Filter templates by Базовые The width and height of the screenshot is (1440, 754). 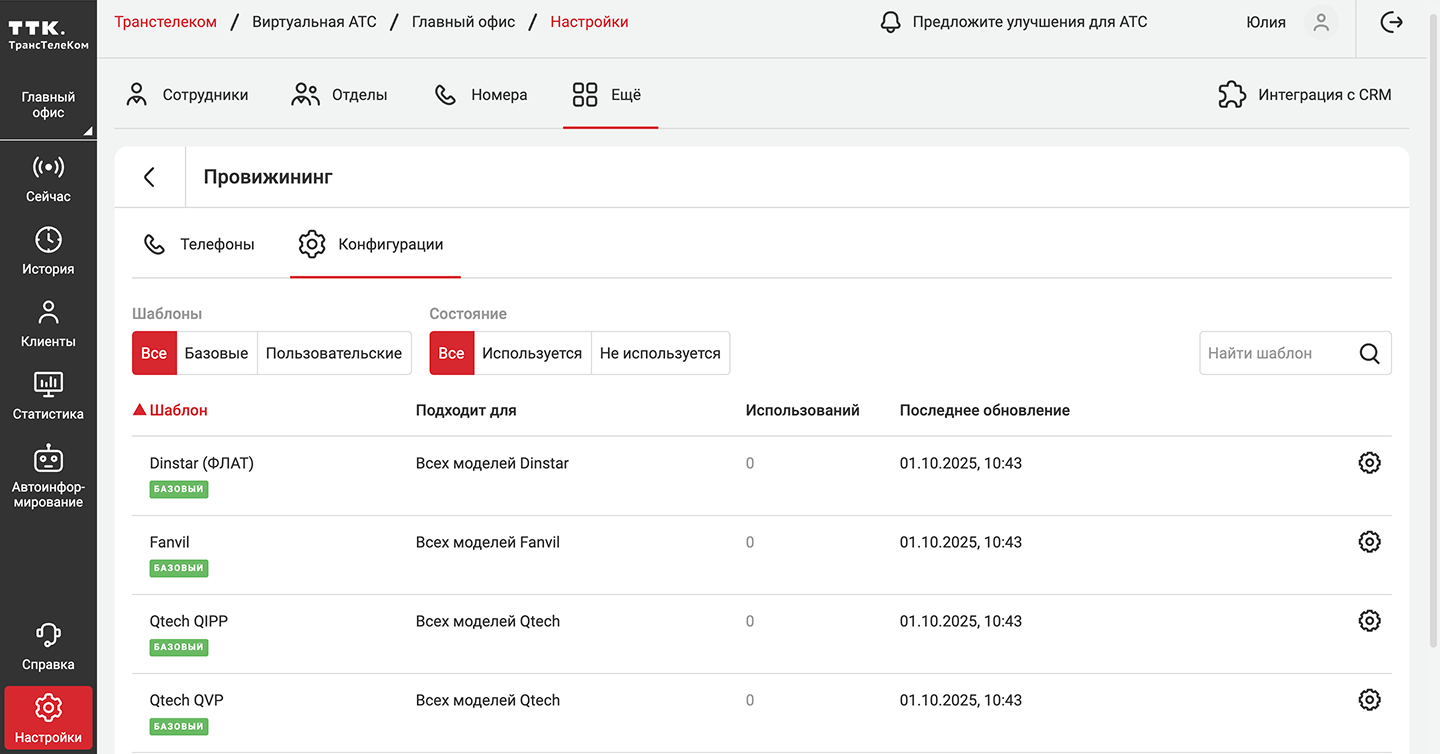[216, 353]
